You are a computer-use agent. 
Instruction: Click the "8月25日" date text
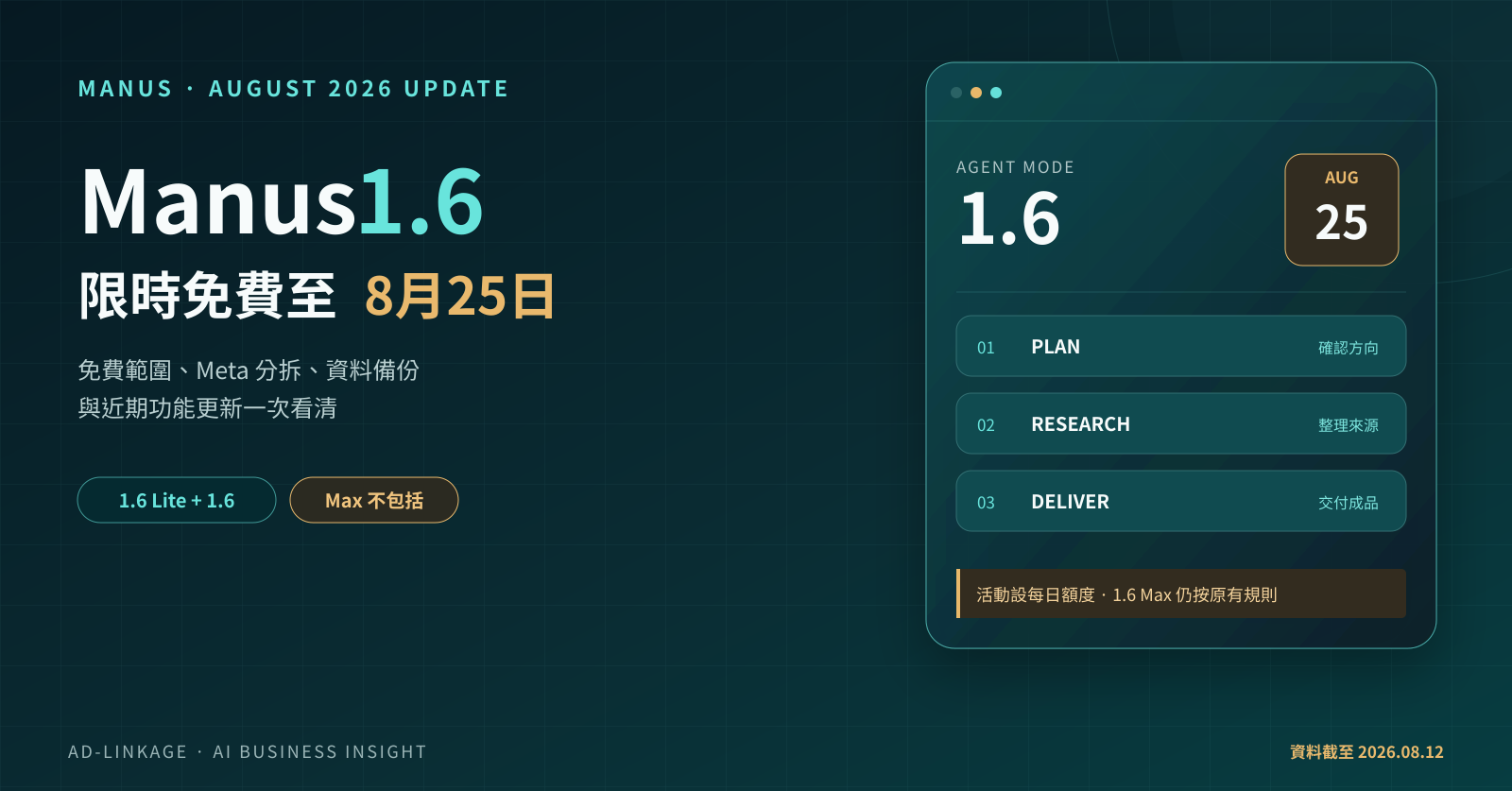point(460,296)
